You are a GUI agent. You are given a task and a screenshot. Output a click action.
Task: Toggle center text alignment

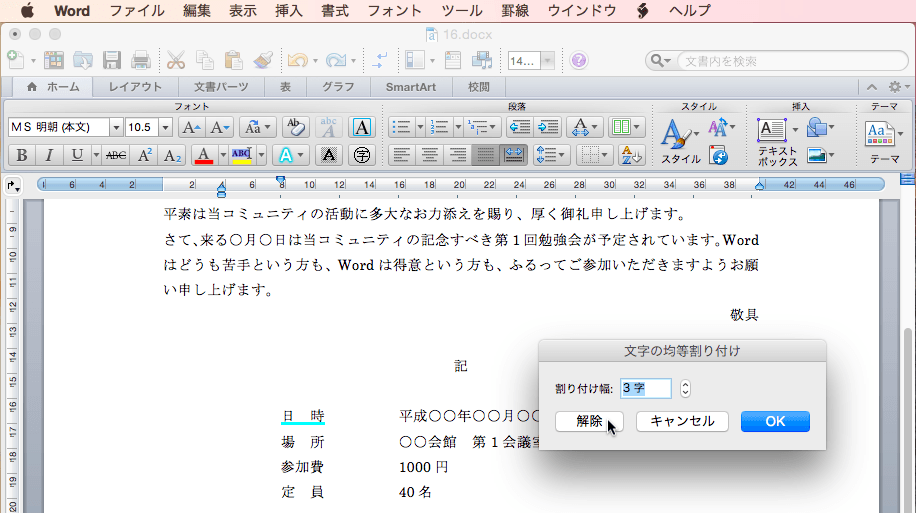[x=429, y=155]
